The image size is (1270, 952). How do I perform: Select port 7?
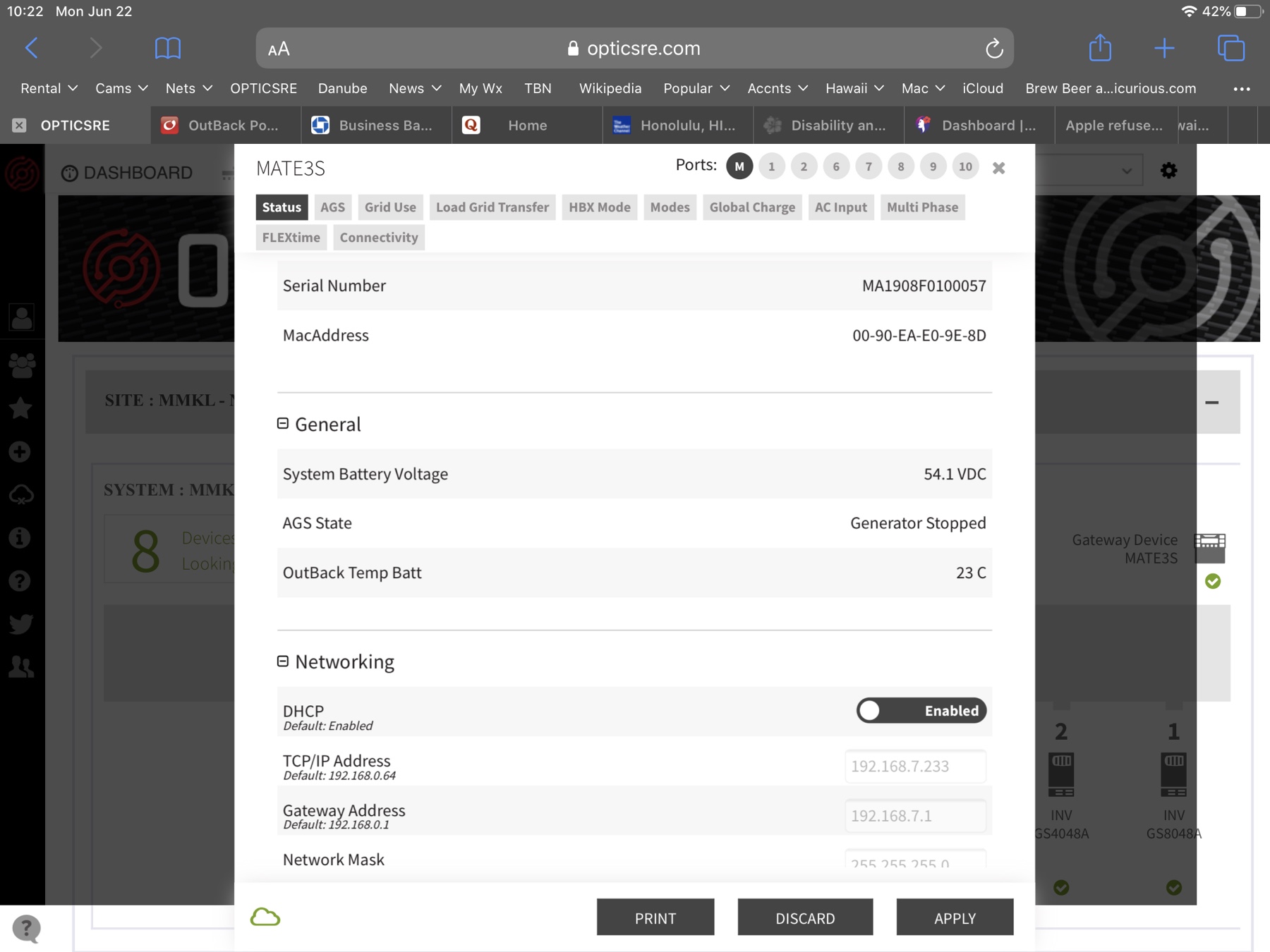pyautogui.click(x=869, y=166)
